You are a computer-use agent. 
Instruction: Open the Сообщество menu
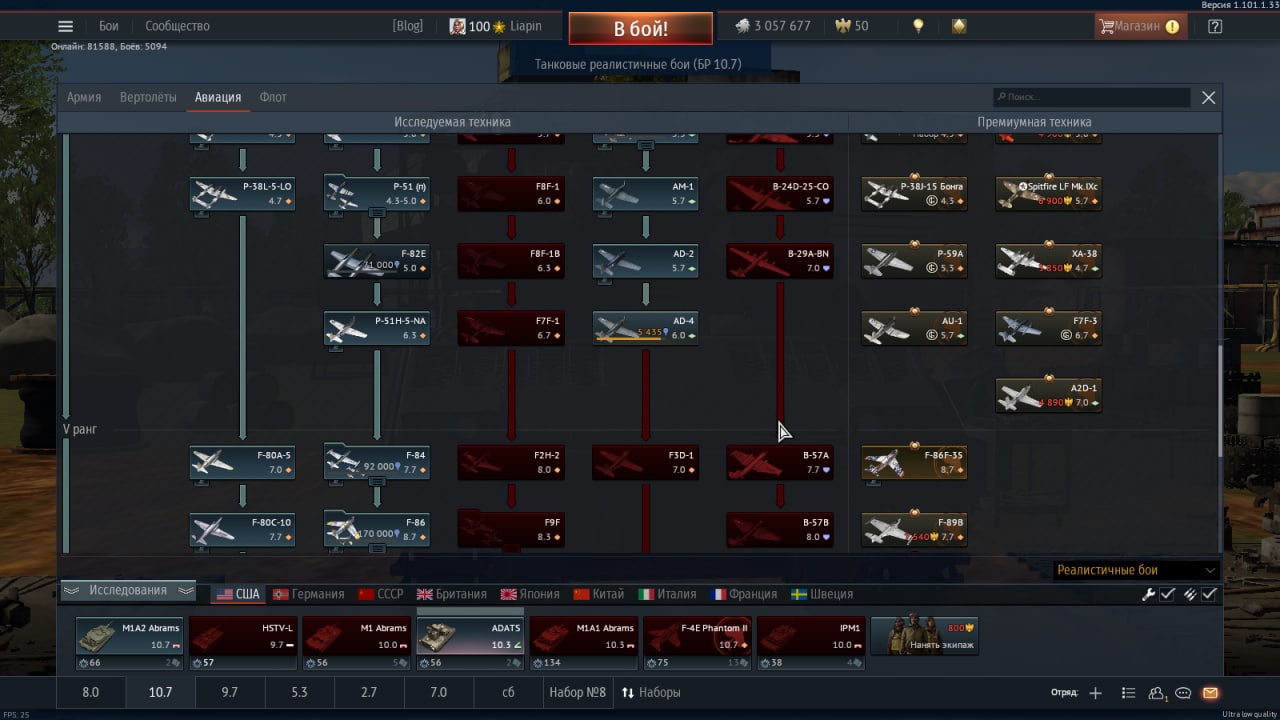click(x=177, y=26)
